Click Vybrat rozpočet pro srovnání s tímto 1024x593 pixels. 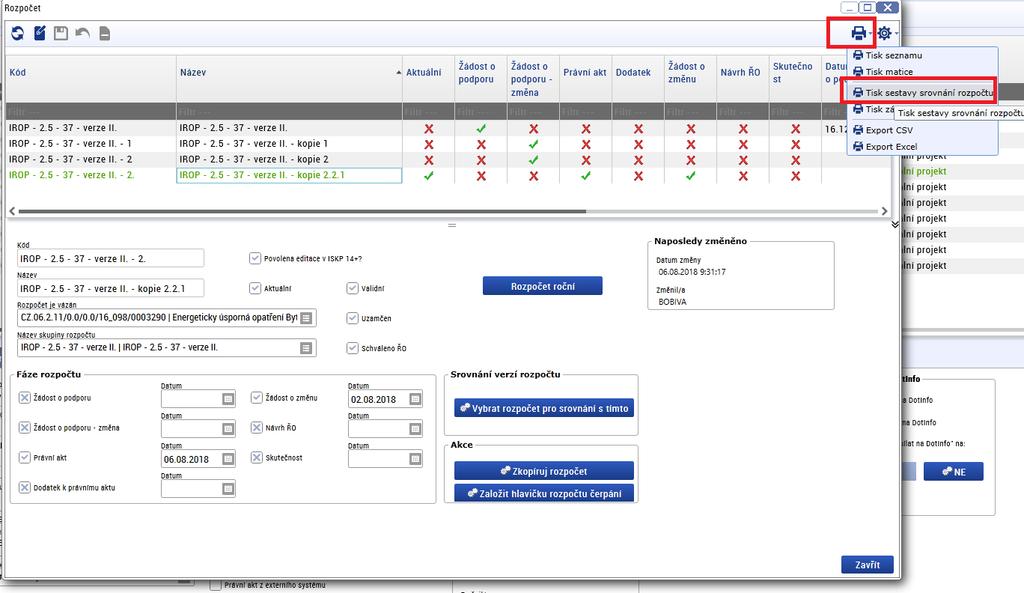point(544,408)
